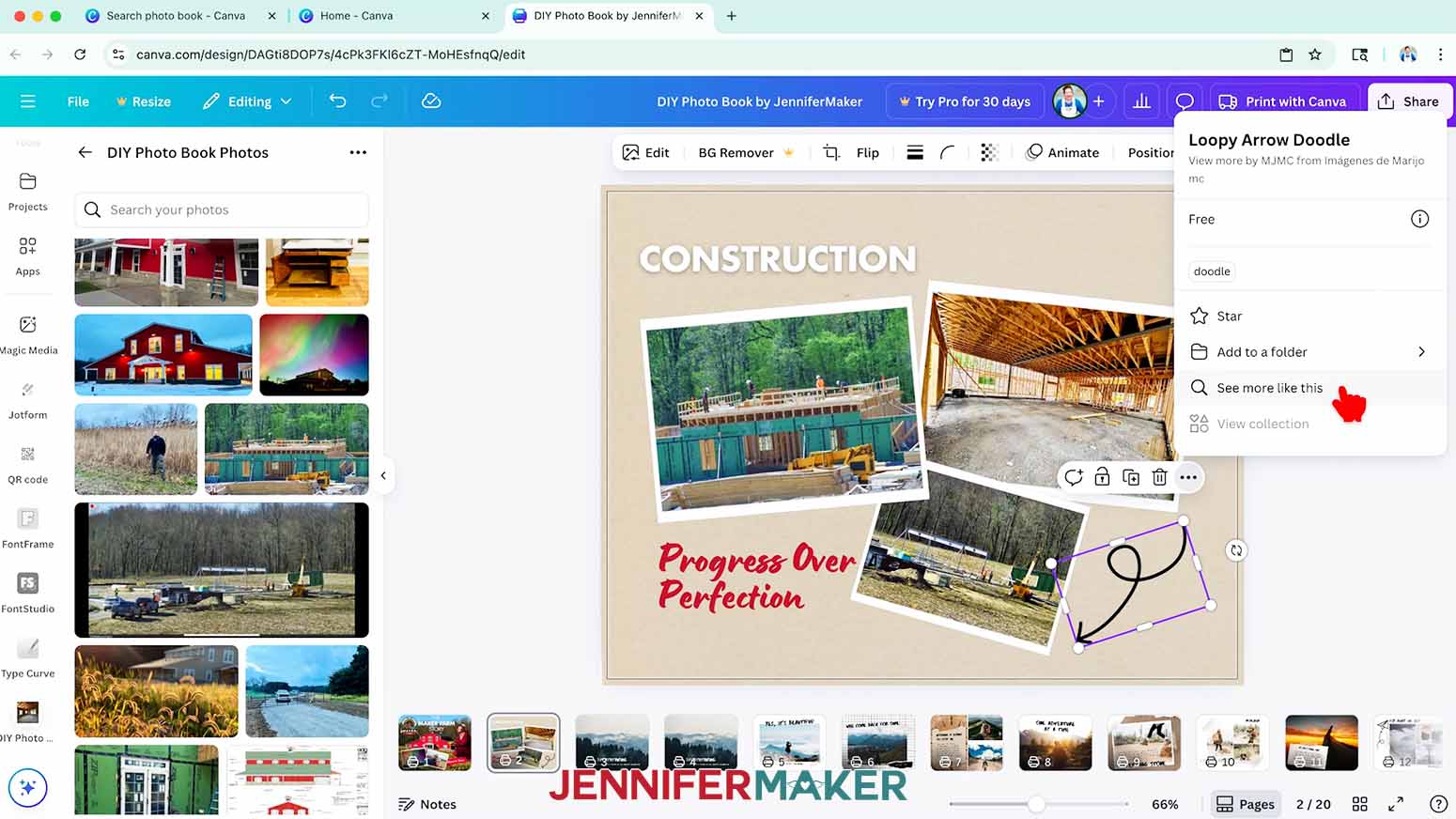Screen dimensions: 1456x819
Task: Open the comments speech bubble
Action: coord(1185,101)
